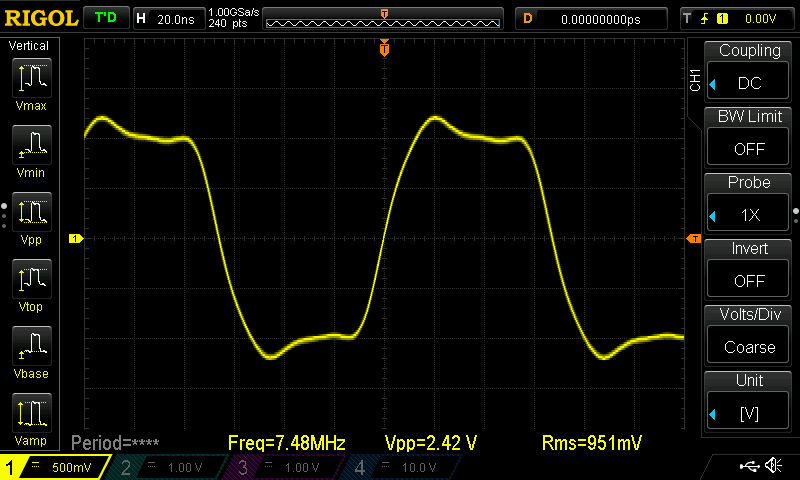Click the Freq=7.48MHz measurement
The width and height of the screenshot is (800, 480).
287,443
